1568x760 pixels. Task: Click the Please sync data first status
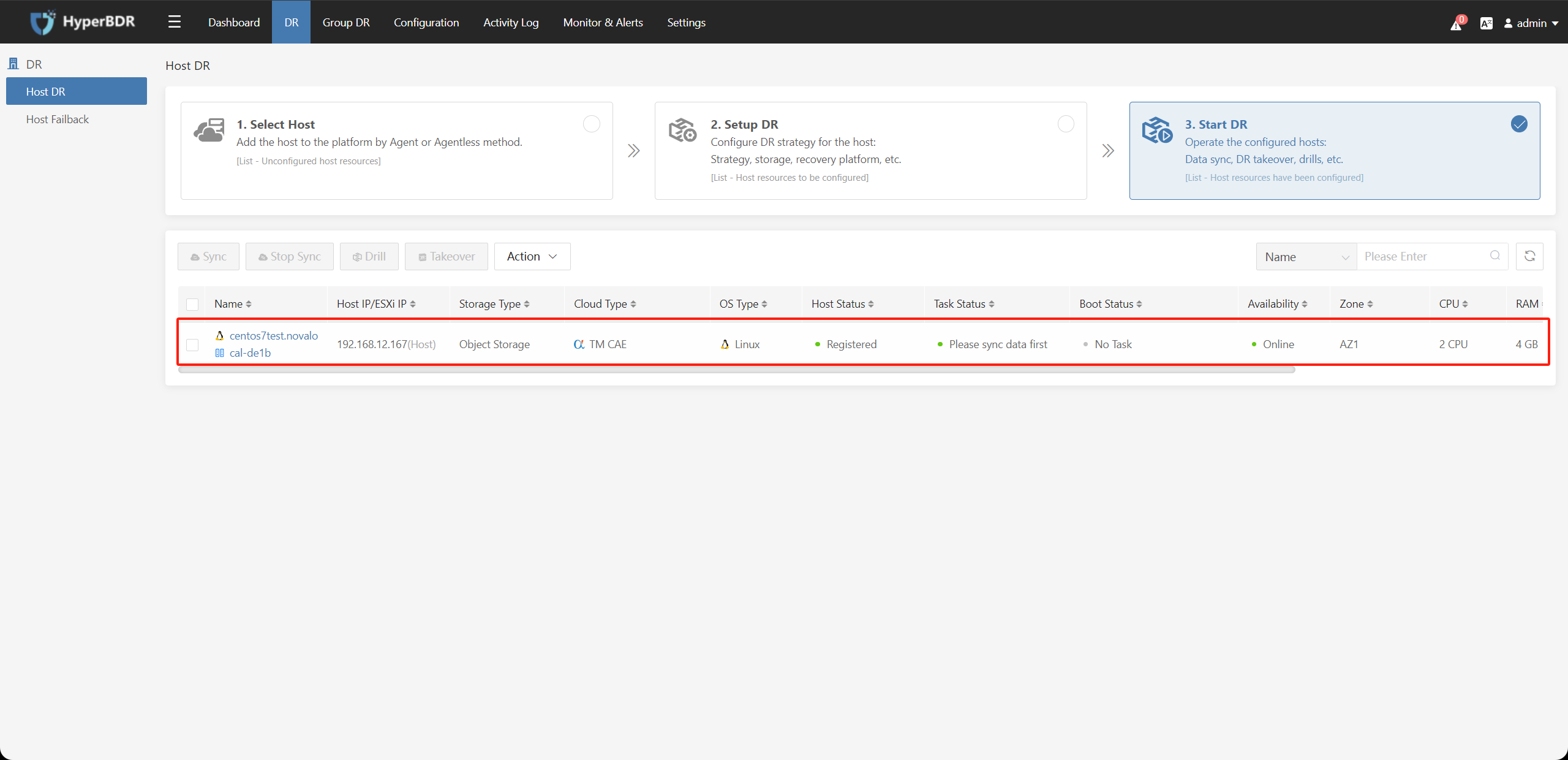tap(998, 344)
